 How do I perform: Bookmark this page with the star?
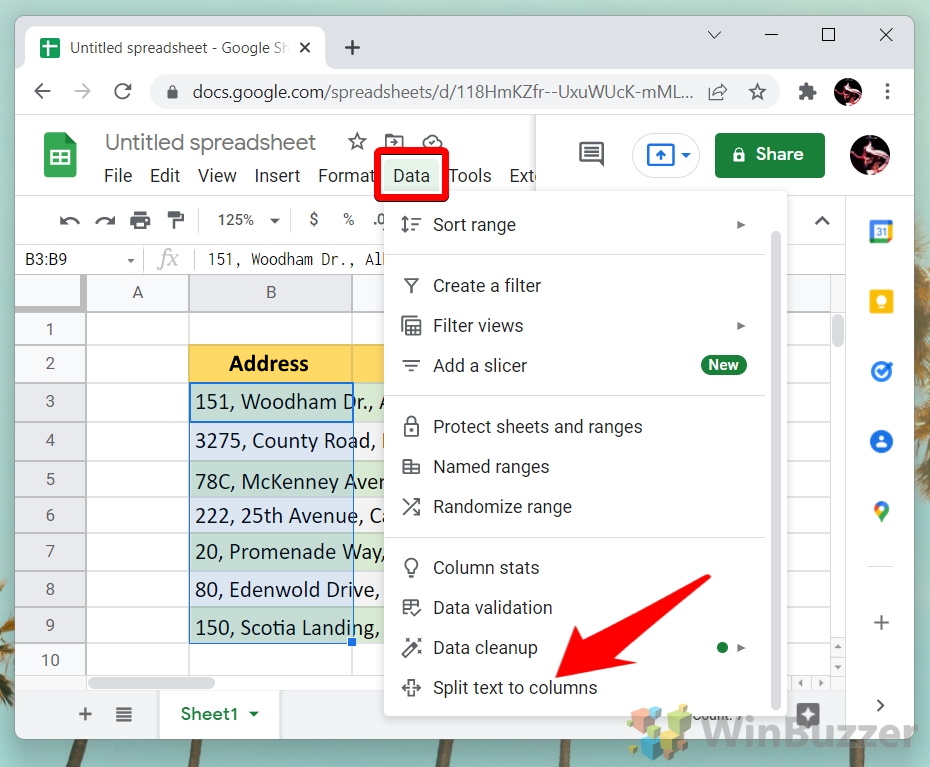pyautogui.click(x=757, y=91)
